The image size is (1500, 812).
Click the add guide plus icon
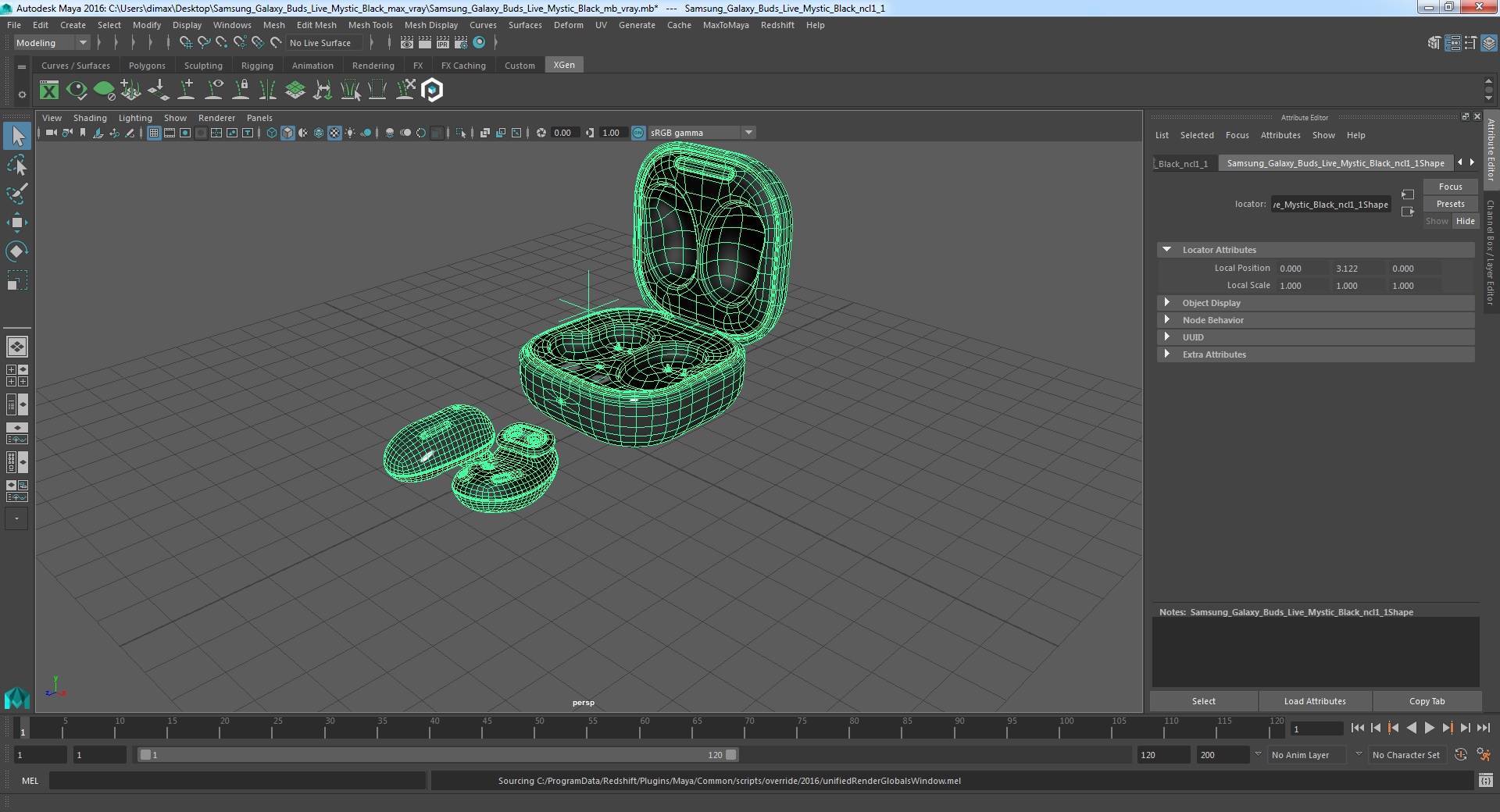[186, 91]
